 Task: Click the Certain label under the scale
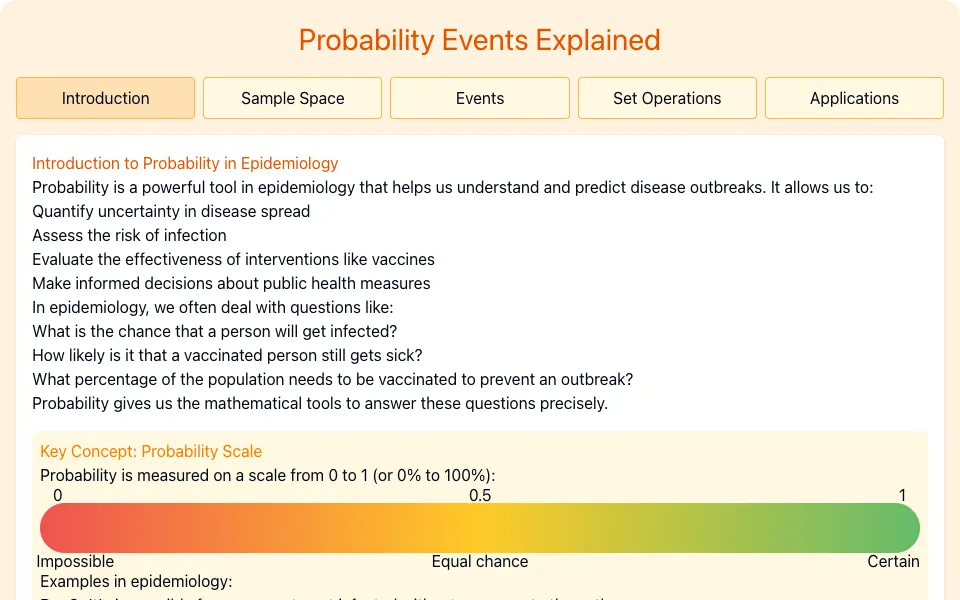(x=893, y=561)
